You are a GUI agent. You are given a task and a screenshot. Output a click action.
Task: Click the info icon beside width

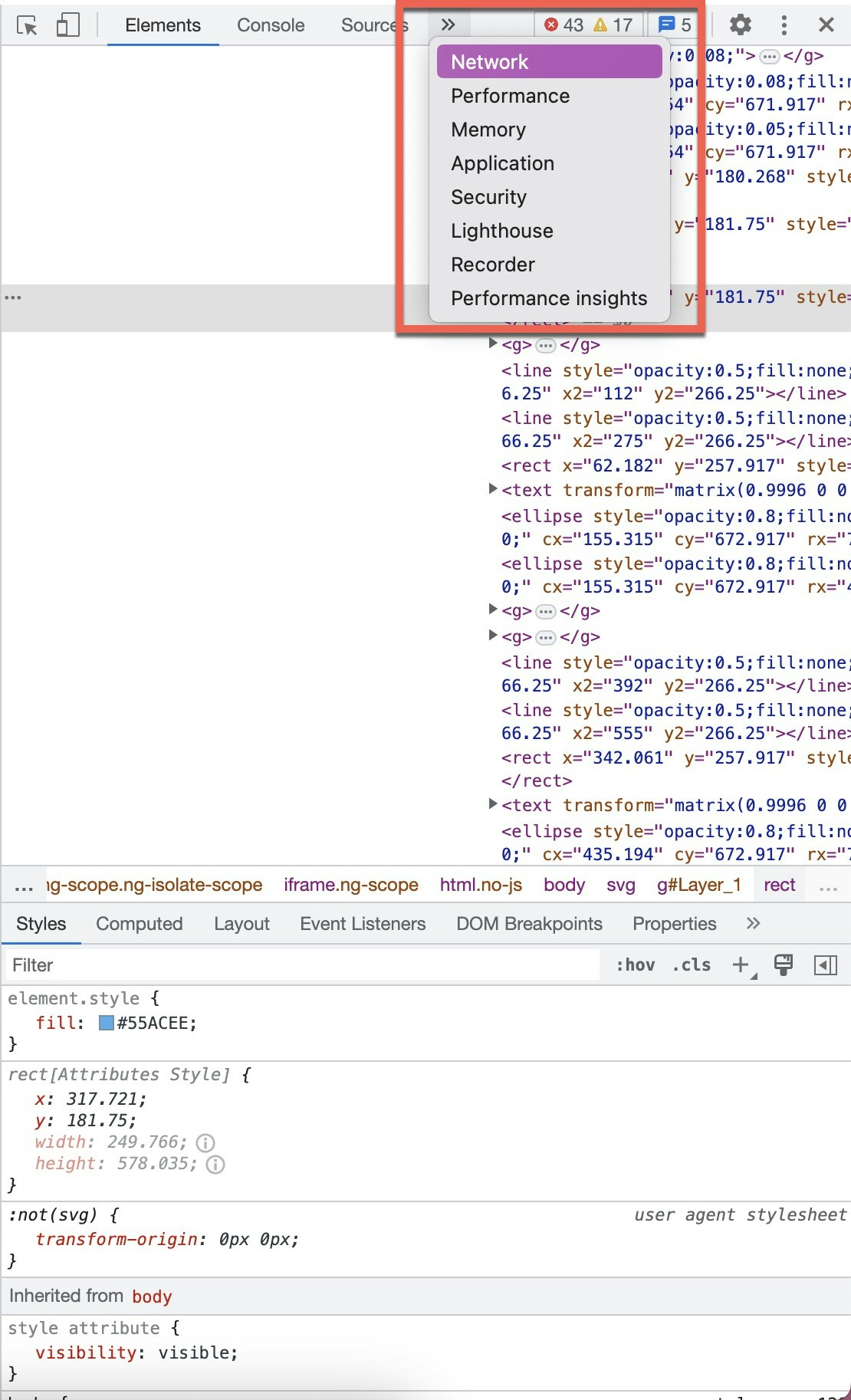[x=205, y=1142]
